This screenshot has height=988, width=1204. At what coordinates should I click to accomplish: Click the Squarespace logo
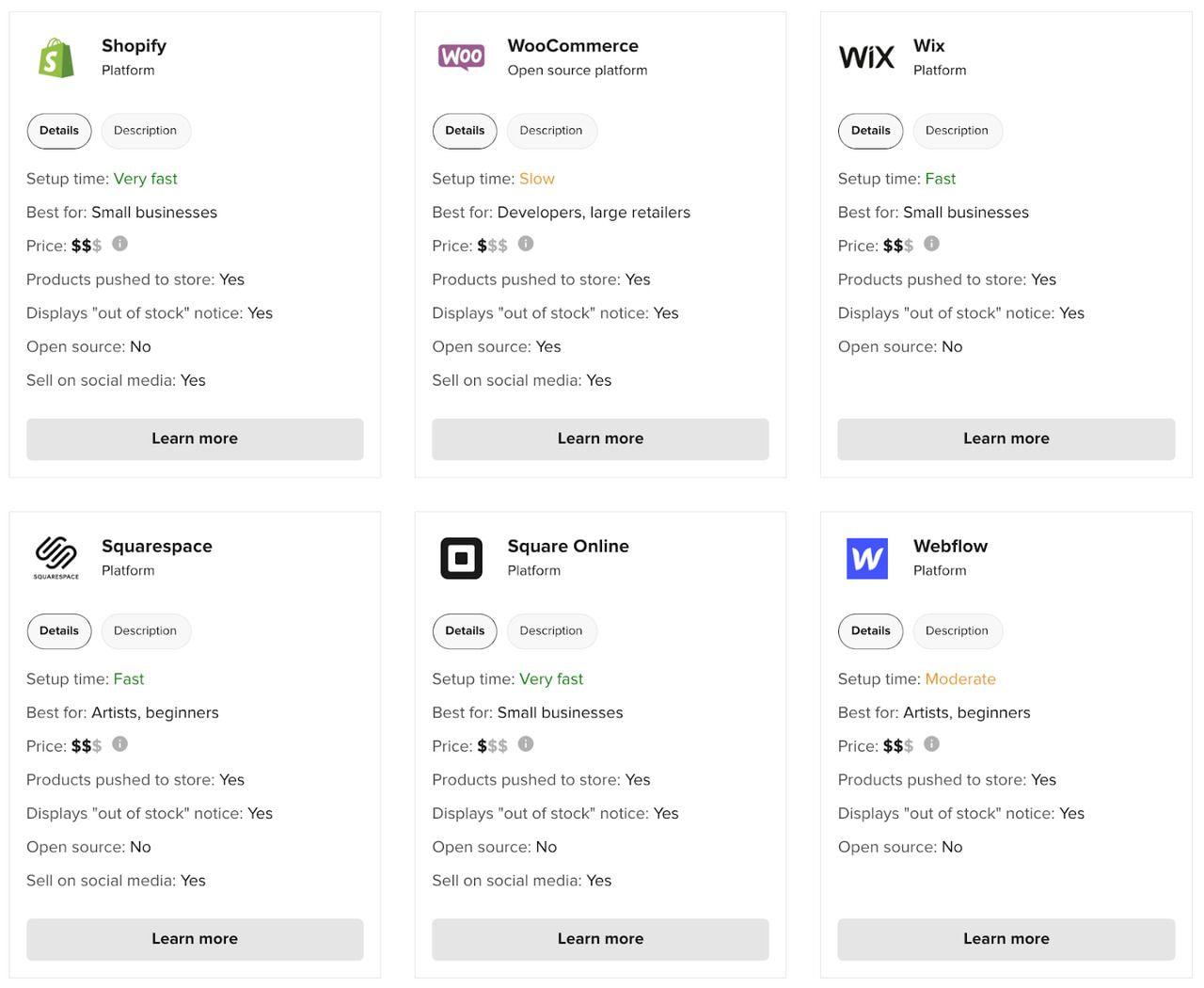tap(56, 557)
